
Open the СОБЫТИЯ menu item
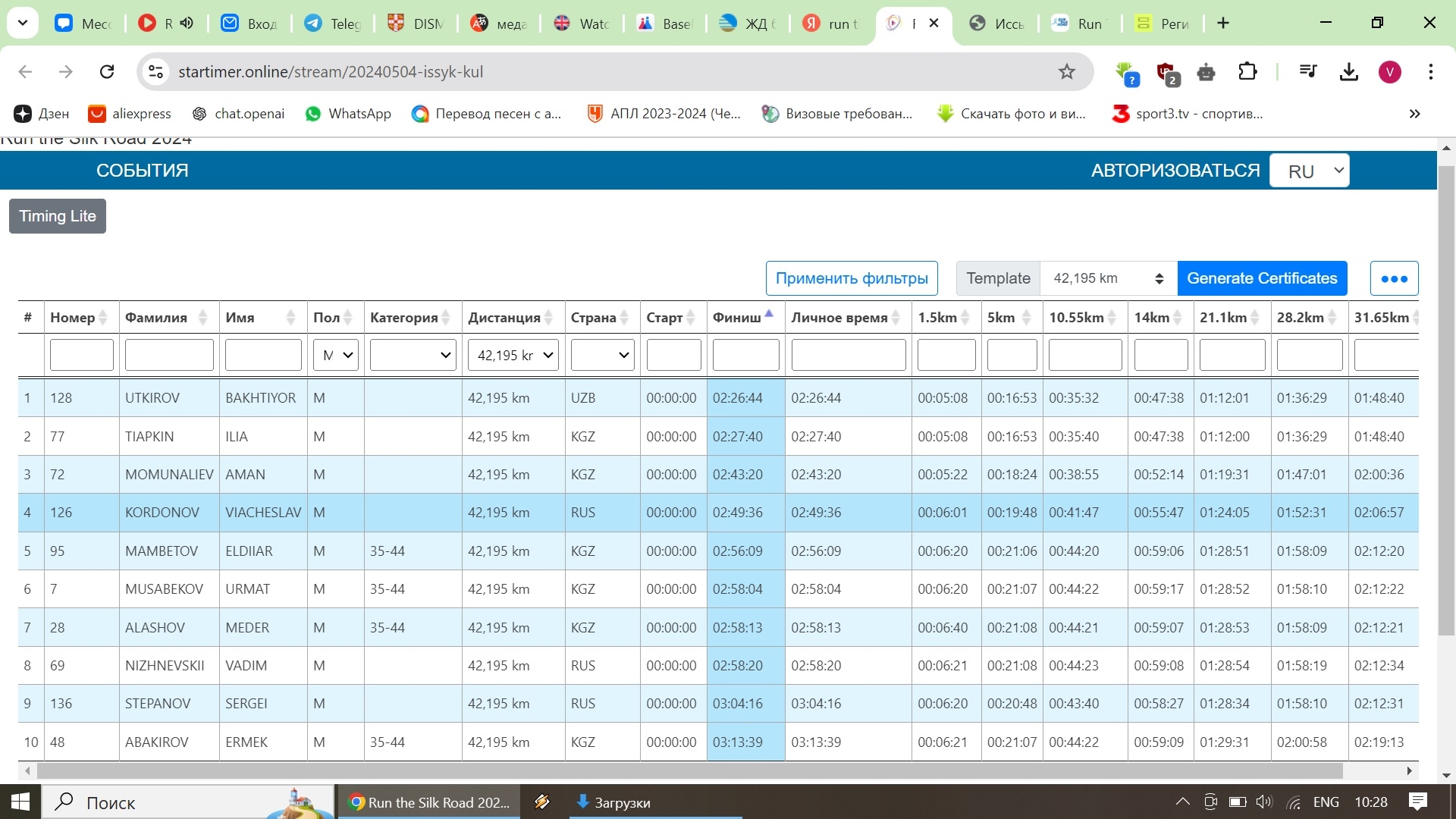[142, 171]
